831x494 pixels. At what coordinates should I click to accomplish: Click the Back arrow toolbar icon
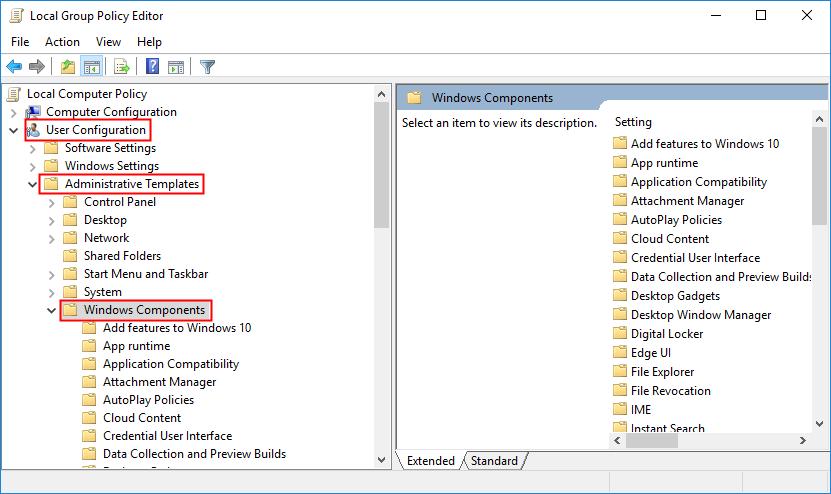point(14,67)
